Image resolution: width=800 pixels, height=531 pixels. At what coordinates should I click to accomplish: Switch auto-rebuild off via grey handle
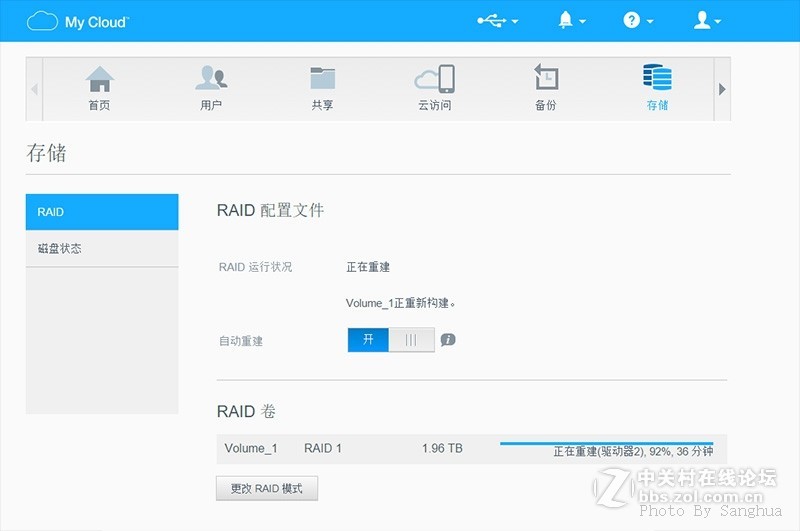(411, 340)
